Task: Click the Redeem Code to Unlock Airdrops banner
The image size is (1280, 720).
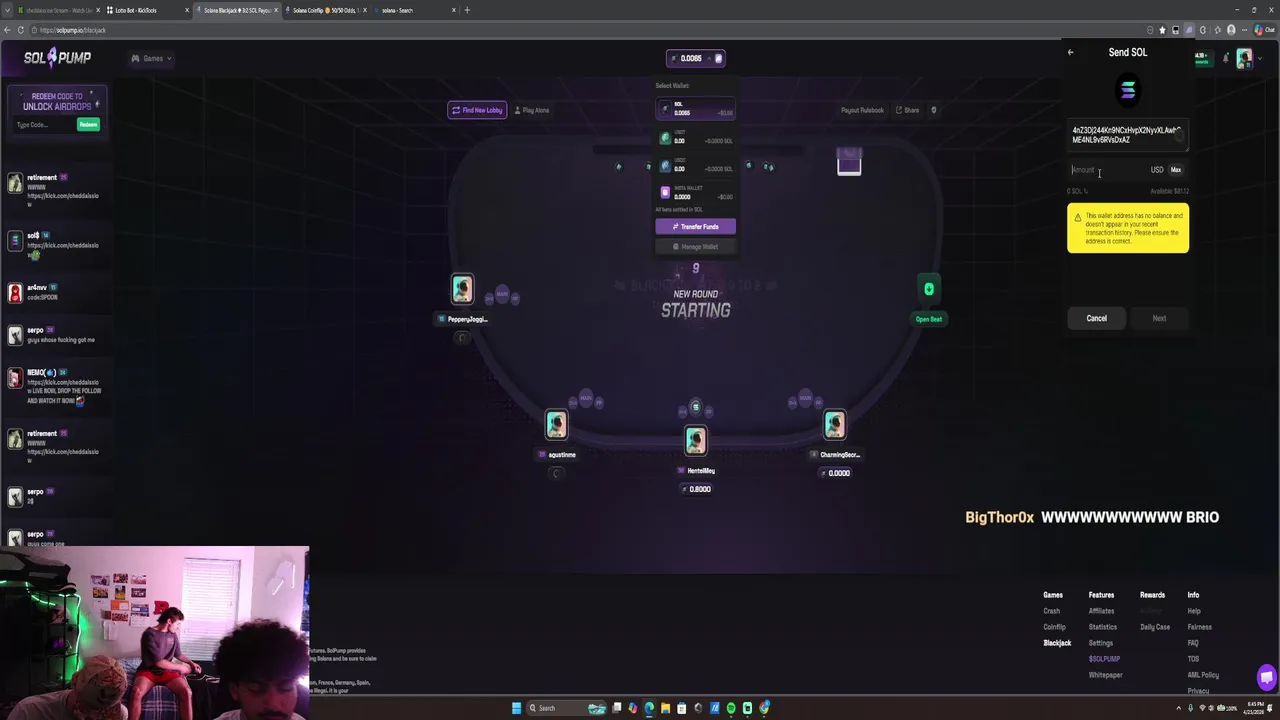Action: pyautogui.click(x=57, y=101)
